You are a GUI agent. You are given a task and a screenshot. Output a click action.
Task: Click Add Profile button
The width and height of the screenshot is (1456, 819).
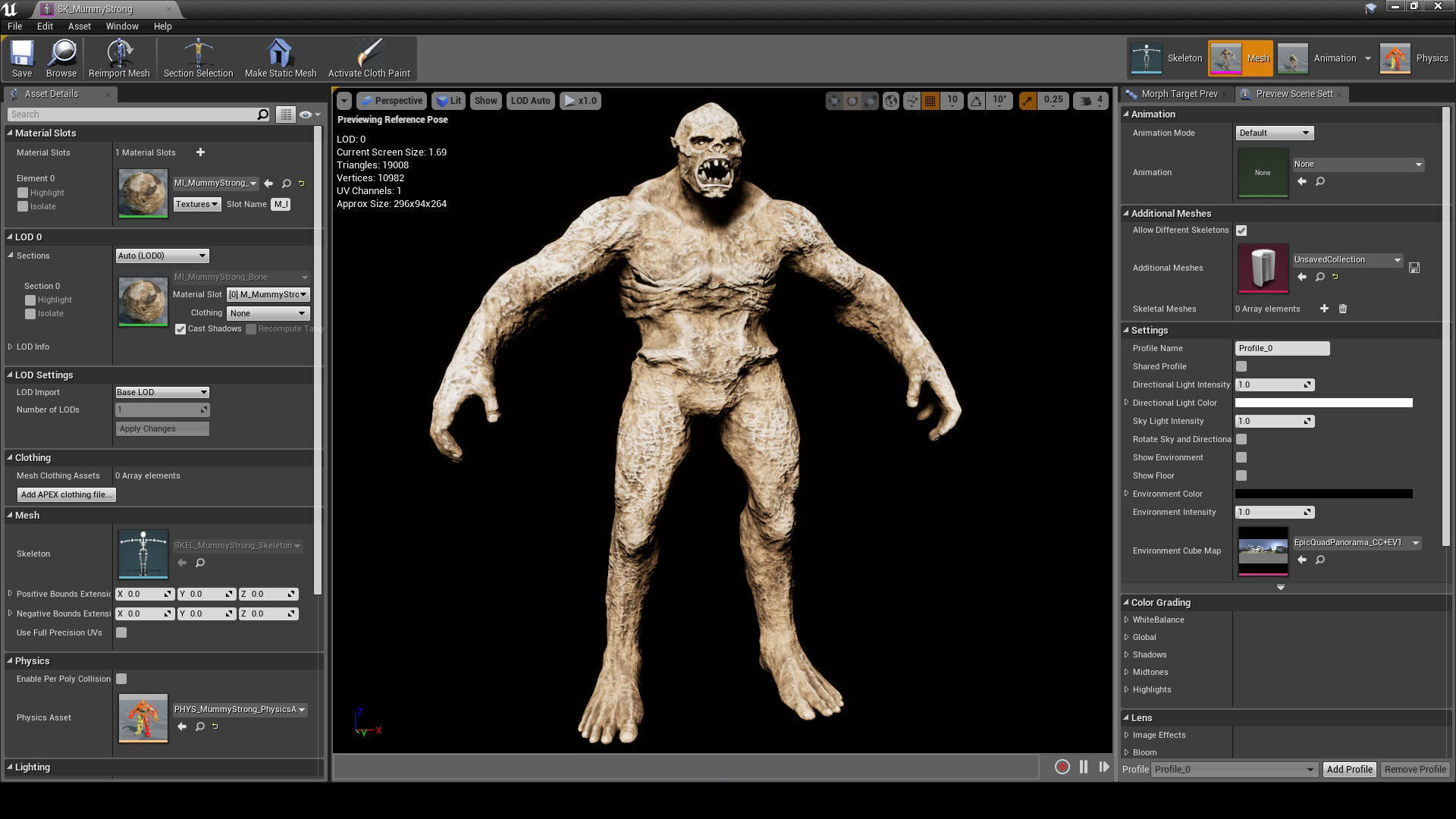click(x=1349, y=769)
